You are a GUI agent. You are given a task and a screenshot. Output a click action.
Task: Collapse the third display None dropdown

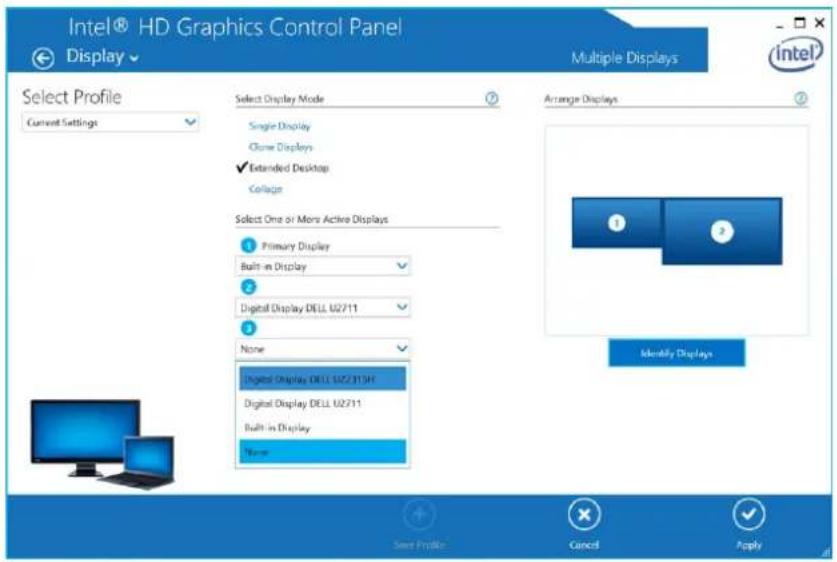pos(322,349)
